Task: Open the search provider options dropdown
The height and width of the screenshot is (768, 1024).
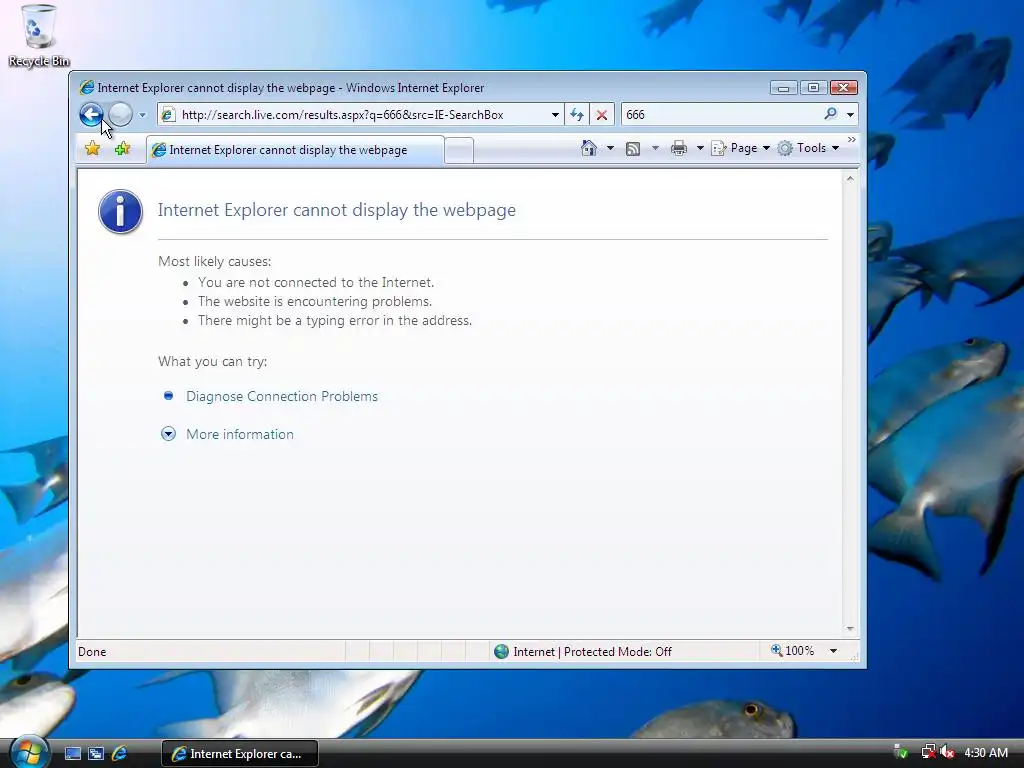Action: coord(850,115)
